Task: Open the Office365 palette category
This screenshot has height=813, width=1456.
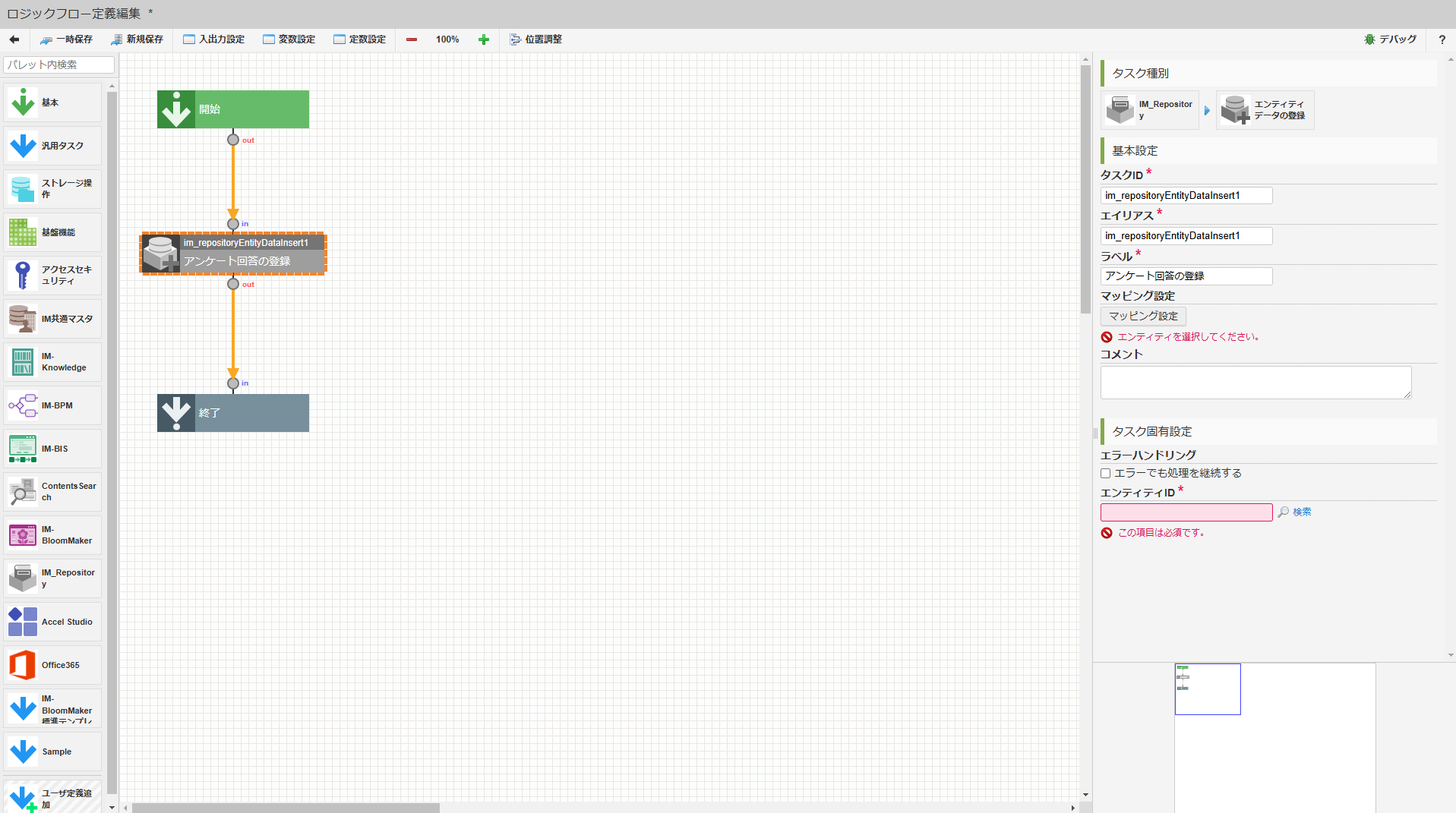Action: tap(23, 665)
